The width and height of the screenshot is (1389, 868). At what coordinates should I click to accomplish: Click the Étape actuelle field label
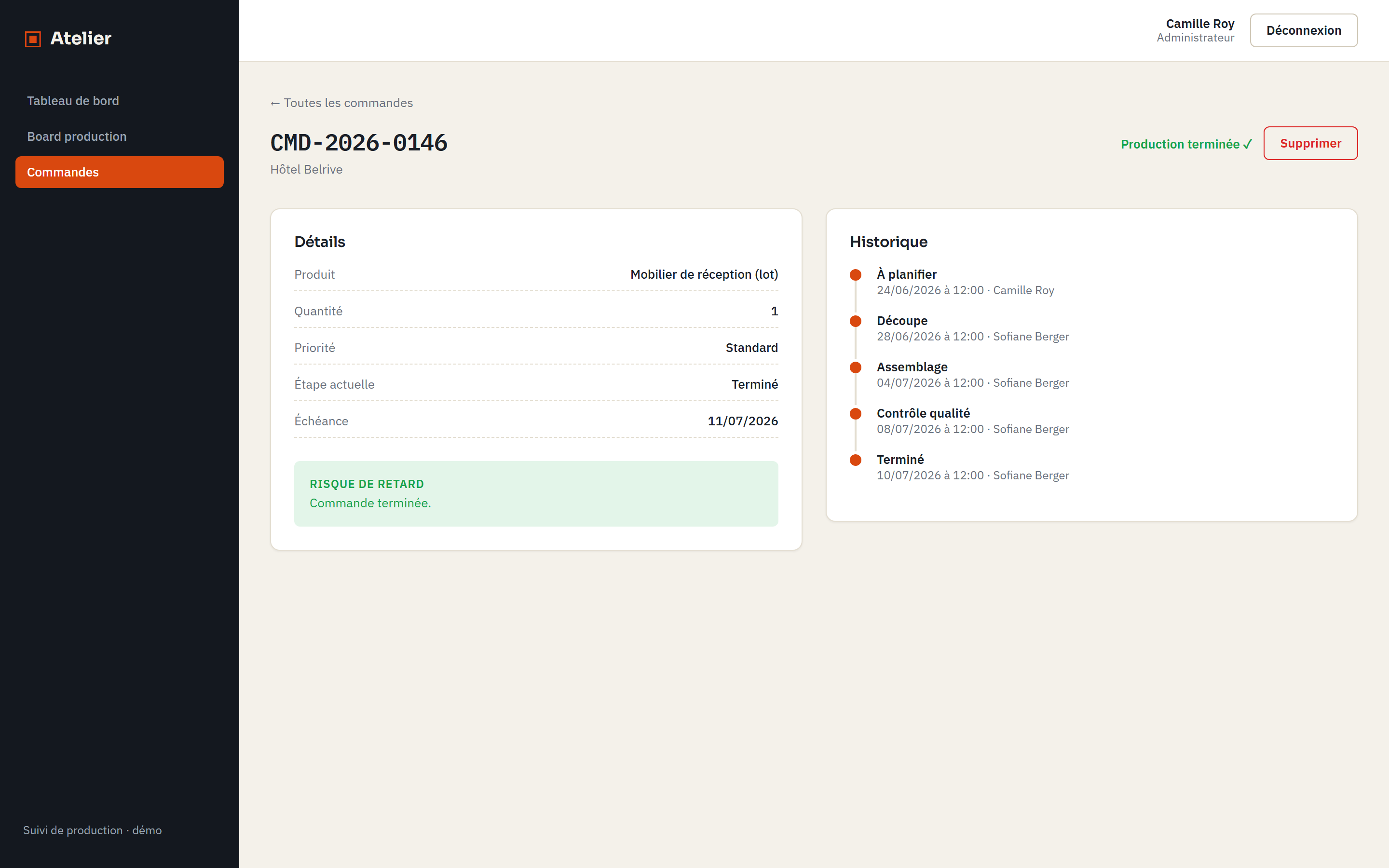pos(334,384)
